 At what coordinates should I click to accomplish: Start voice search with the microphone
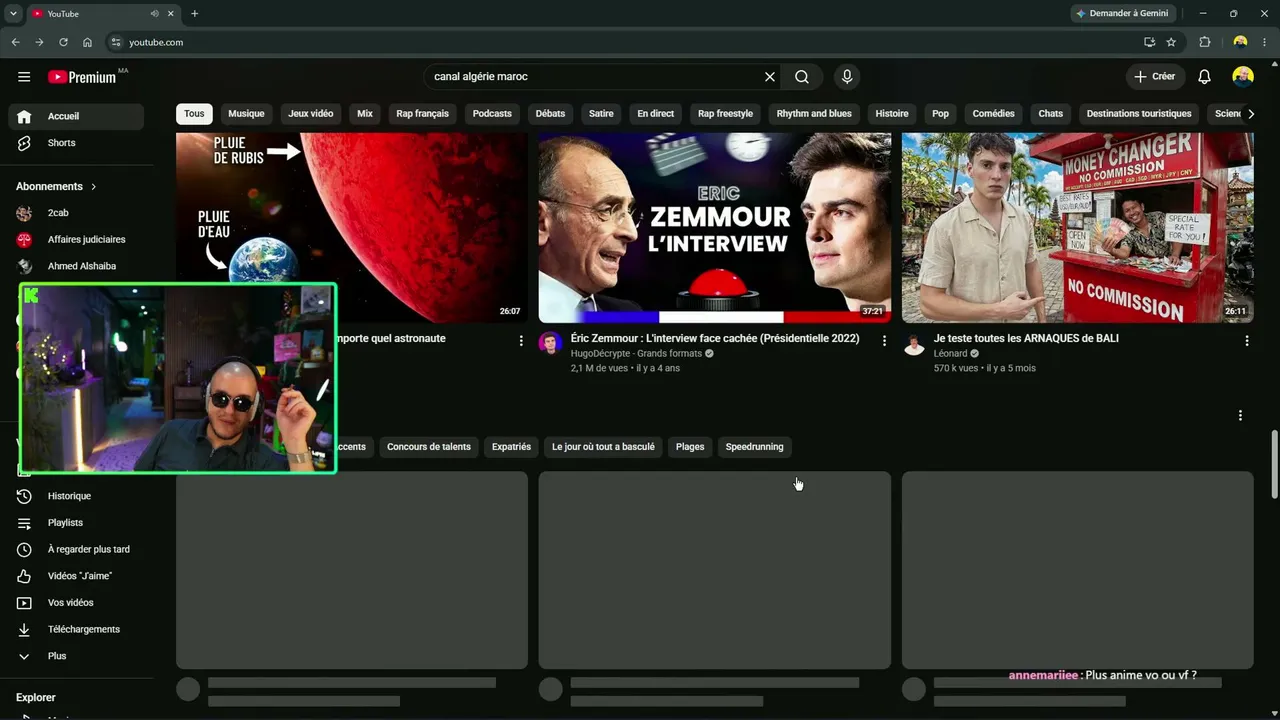(847, 77)
